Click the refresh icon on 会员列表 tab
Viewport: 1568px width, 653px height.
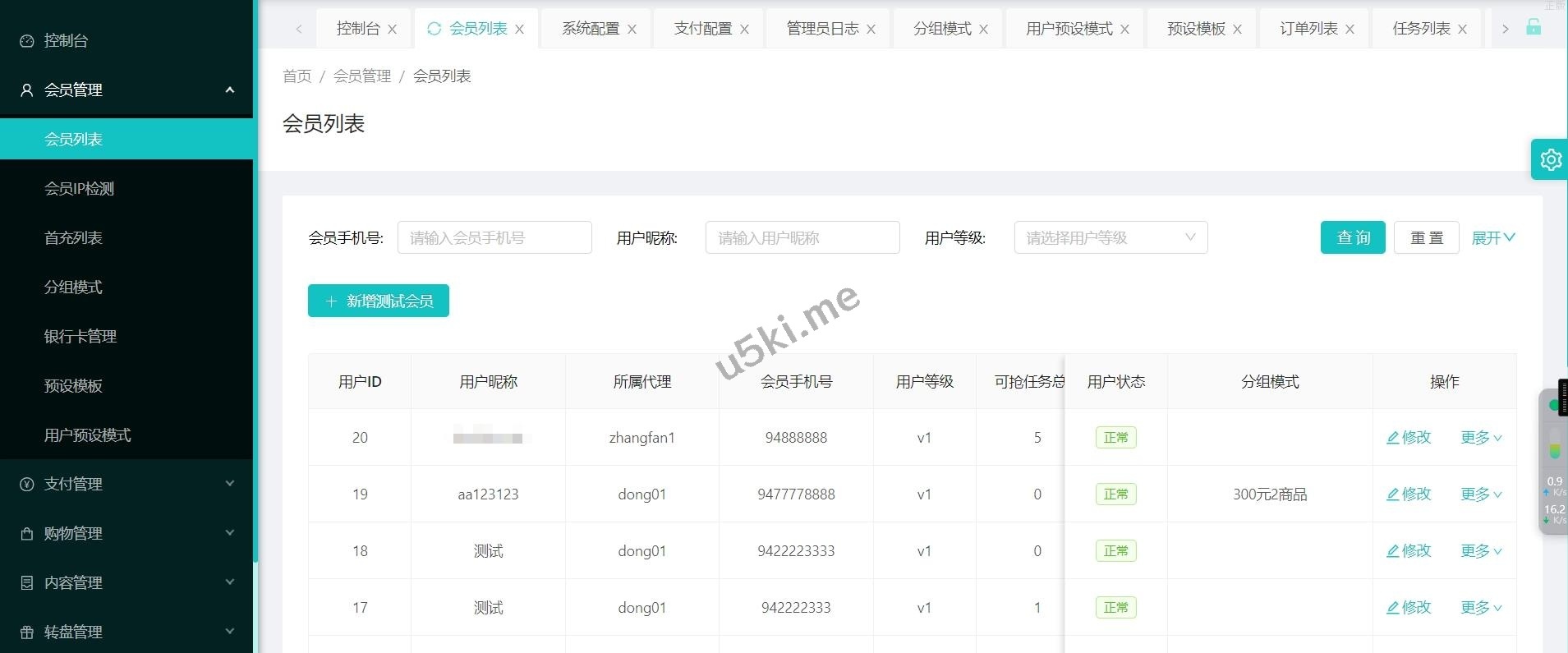point(435,29)
